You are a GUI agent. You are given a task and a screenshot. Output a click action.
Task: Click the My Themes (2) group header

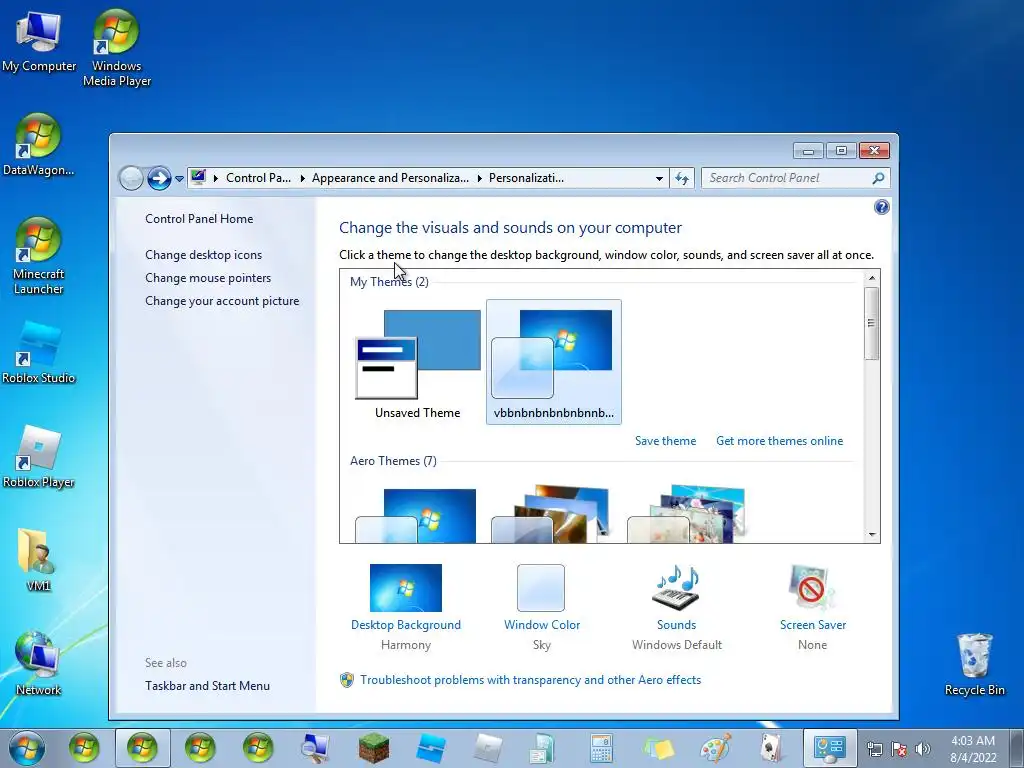coord(389,282)
